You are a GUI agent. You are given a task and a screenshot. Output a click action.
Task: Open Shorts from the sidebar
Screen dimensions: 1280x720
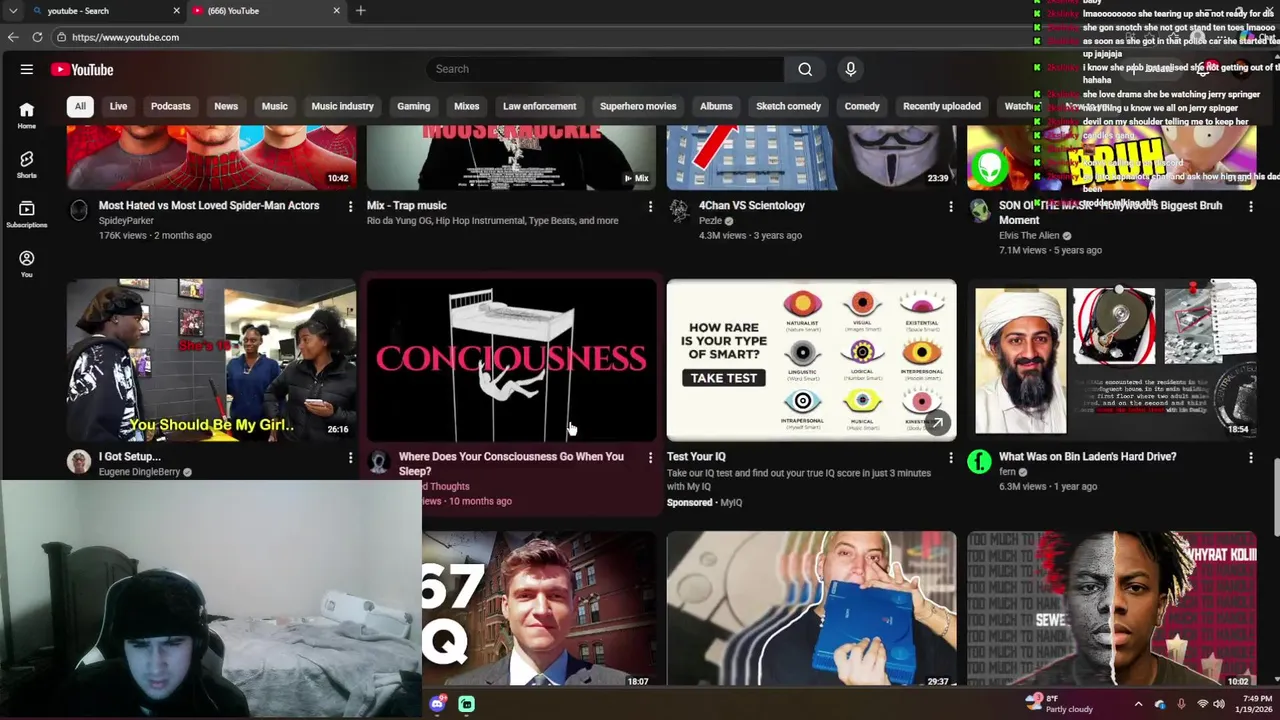(x=27, y=165)
